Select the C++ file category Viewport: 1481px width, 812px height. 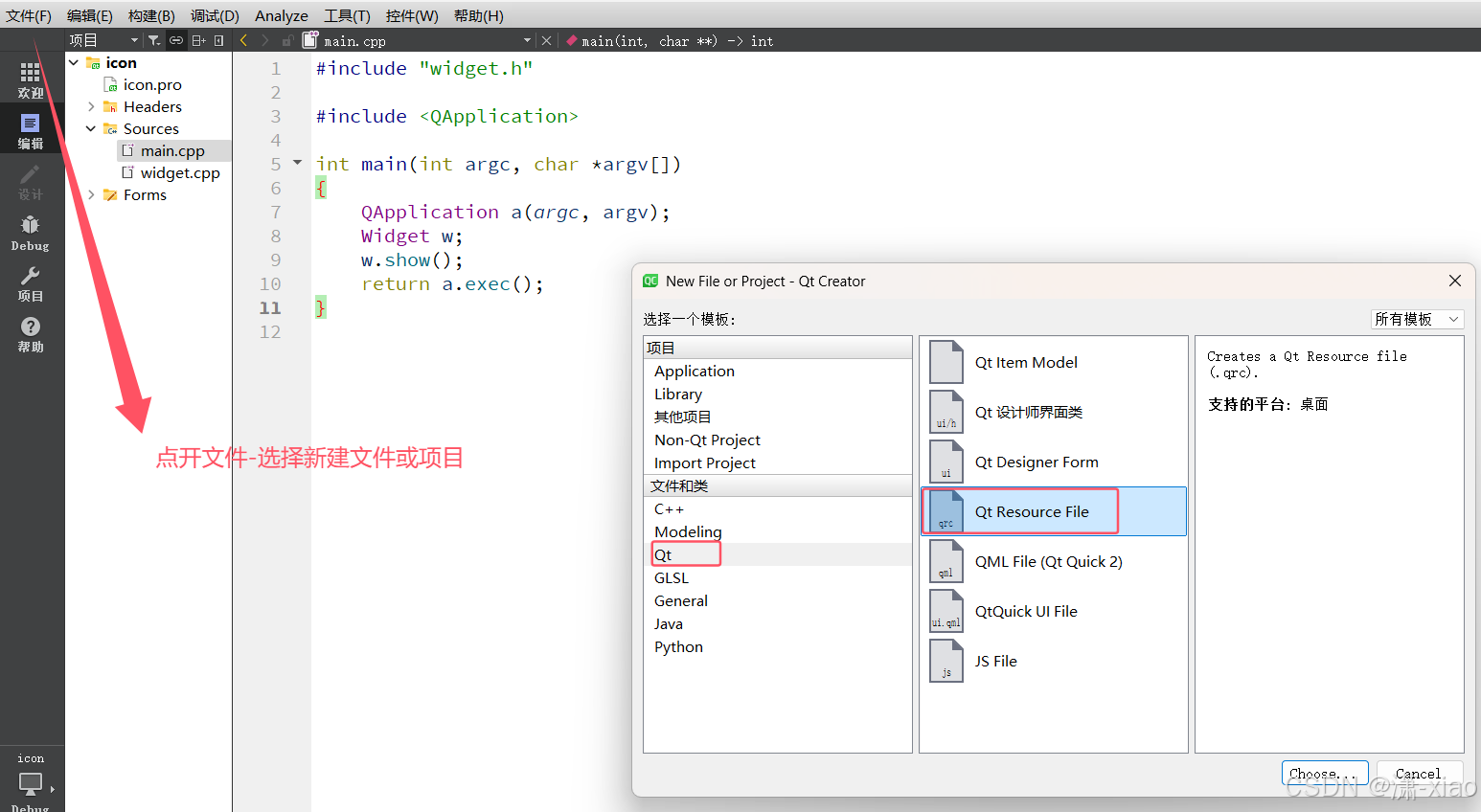click(670, 508)
